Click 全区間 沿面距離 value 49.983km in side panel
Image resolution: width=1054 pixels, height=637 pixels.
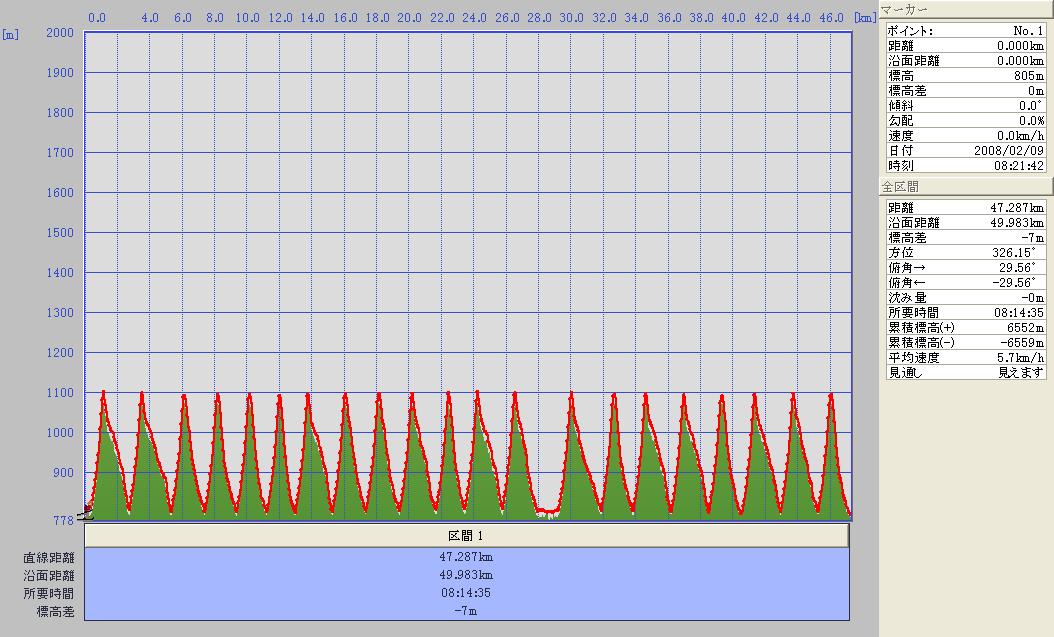click(1016, 222)
